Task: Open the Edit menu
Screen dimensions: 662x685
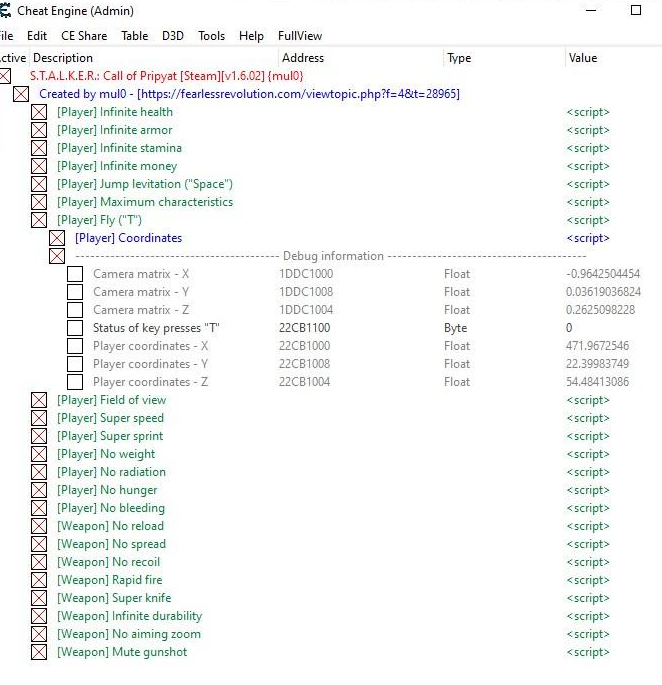Action: (37, 36)
